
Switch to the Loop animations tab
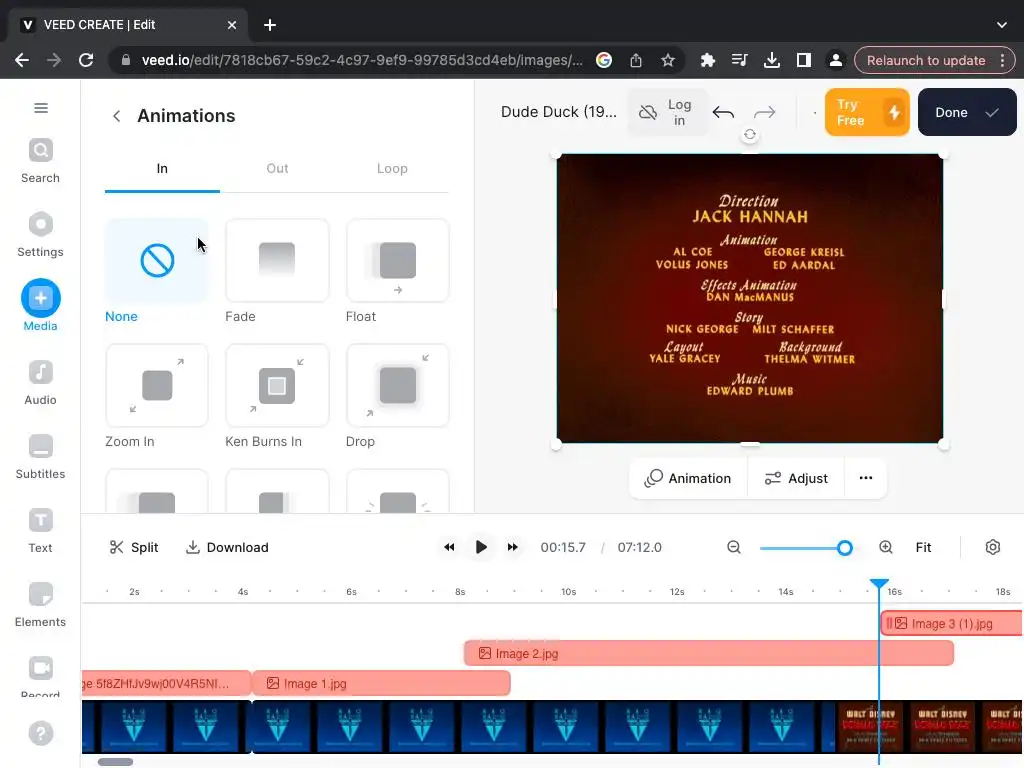392,168
